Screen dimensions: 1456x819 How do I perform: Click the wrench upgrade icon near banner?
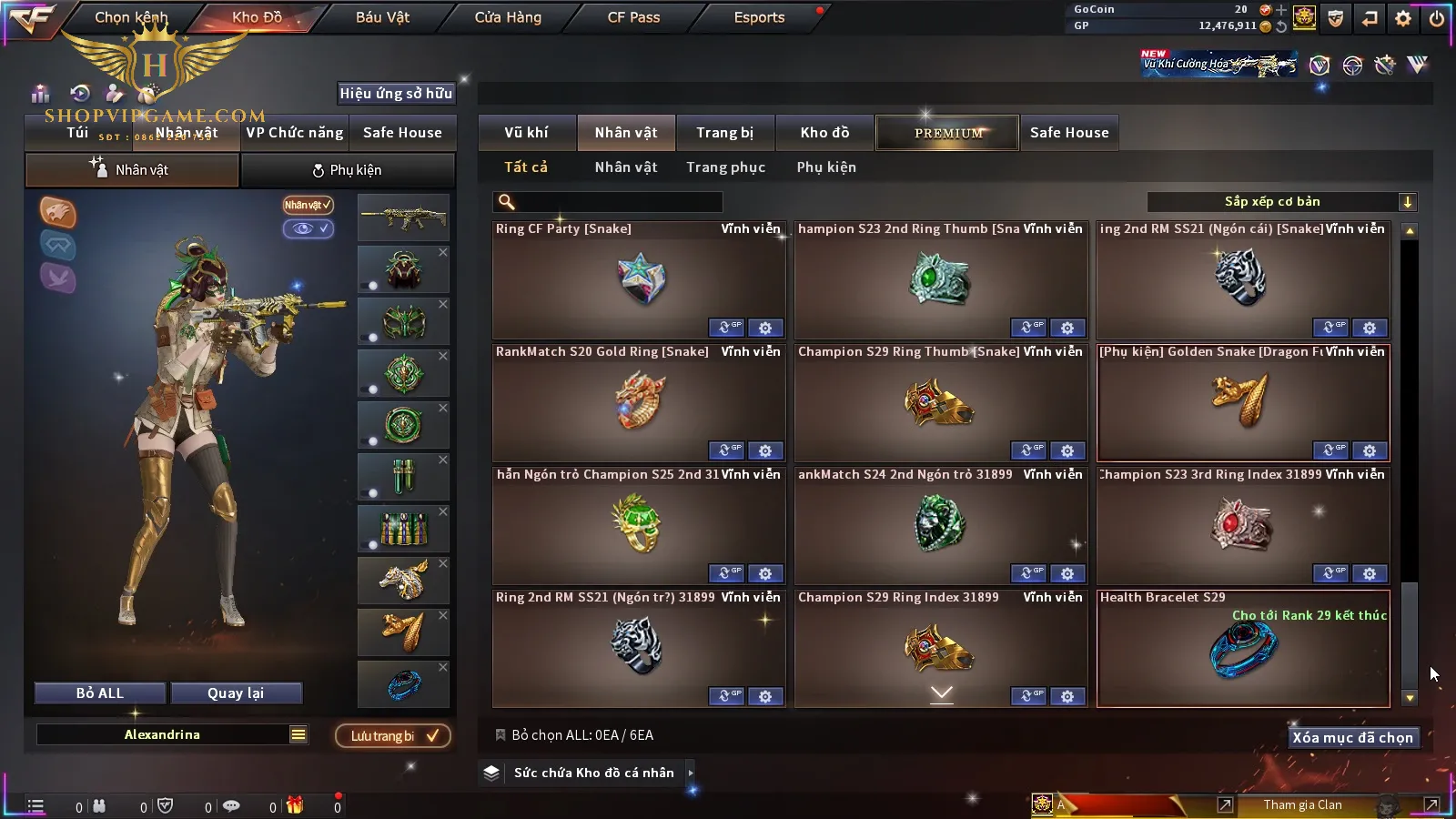[1385, 65]
